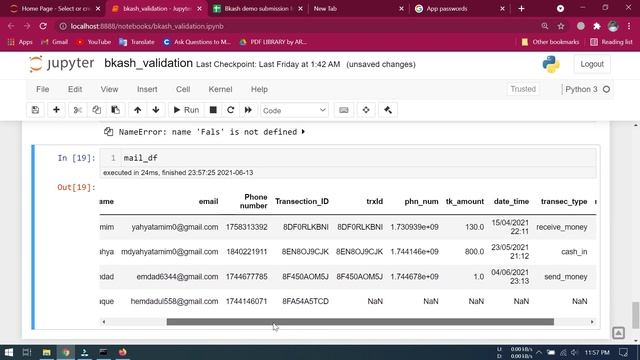Screen dimensions: 640x360
Task: Open the Help menu
Action: [x=259, y=89]
